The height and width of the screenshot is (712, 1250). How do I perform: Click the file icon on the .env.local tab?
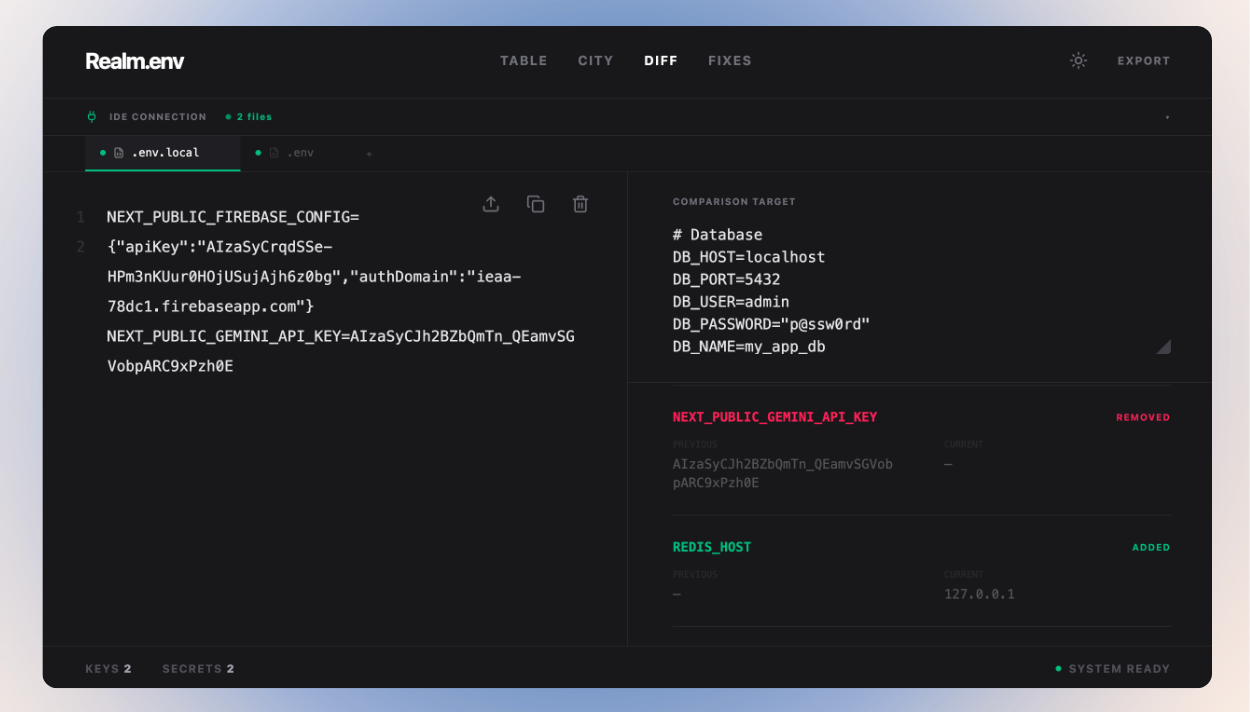pyautogui.click(x=117, y=153)
